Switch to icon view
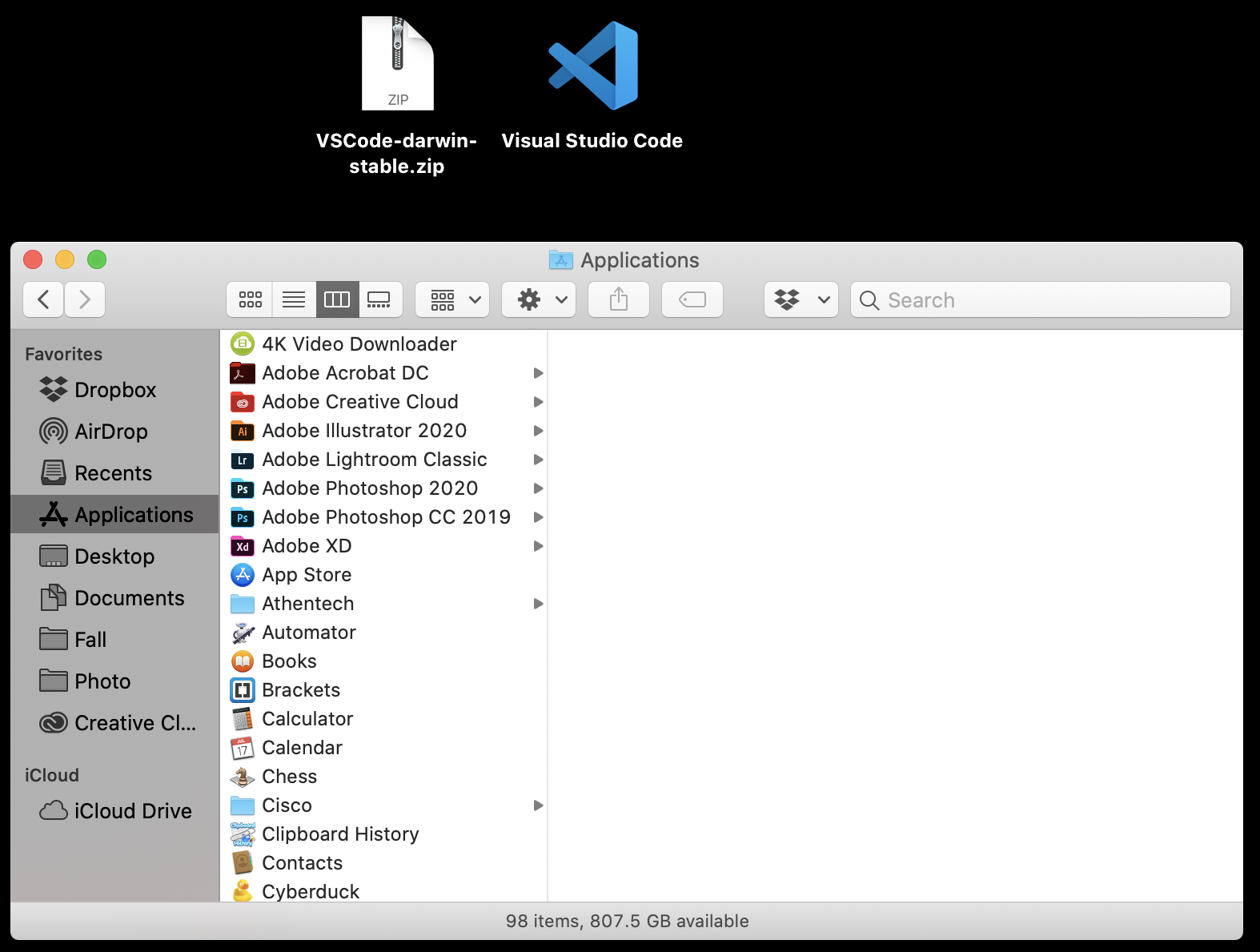Screen dimensions: 1260x952 point(250,299)
